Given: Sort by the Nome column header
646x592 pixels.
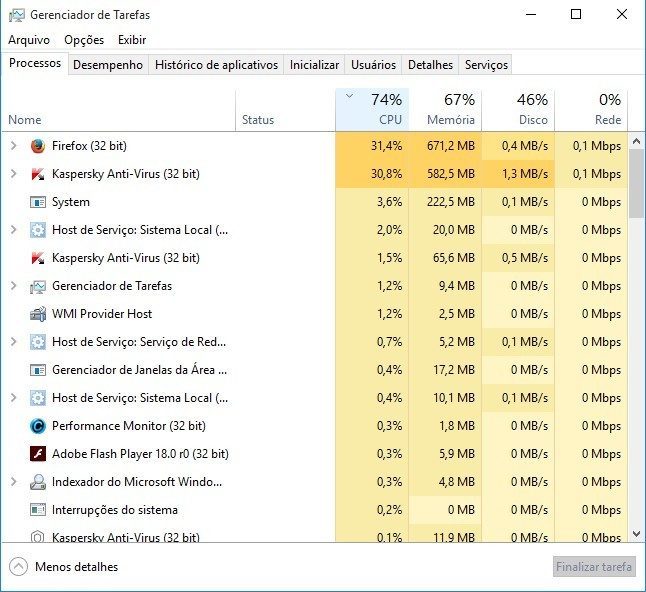Looking at the screenshot, I should [119, 110].
